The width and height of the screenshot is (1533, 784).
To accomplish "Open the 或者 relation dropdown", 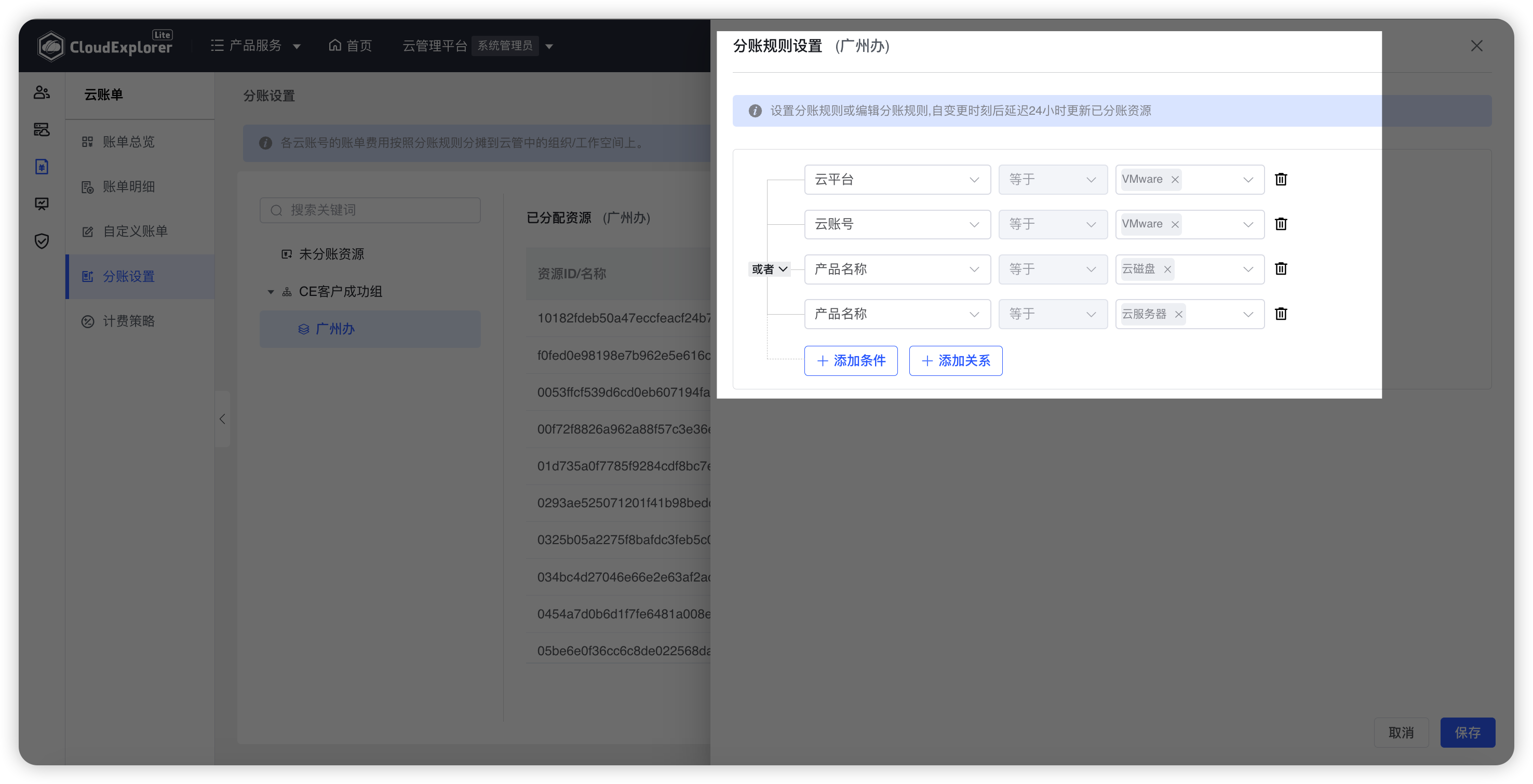I will coord(770,269).
